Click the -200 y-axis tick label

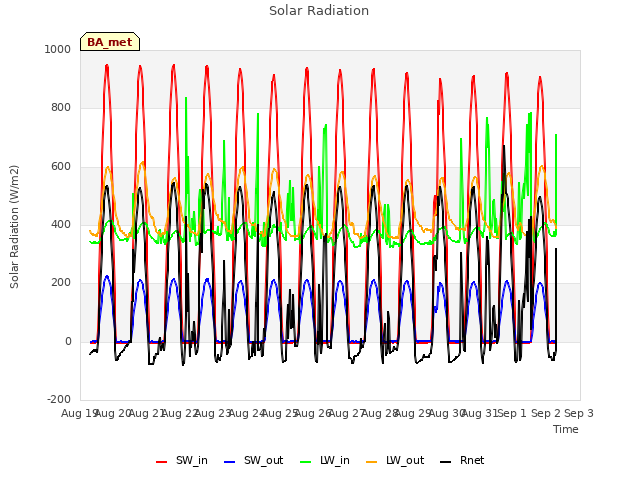59,399
